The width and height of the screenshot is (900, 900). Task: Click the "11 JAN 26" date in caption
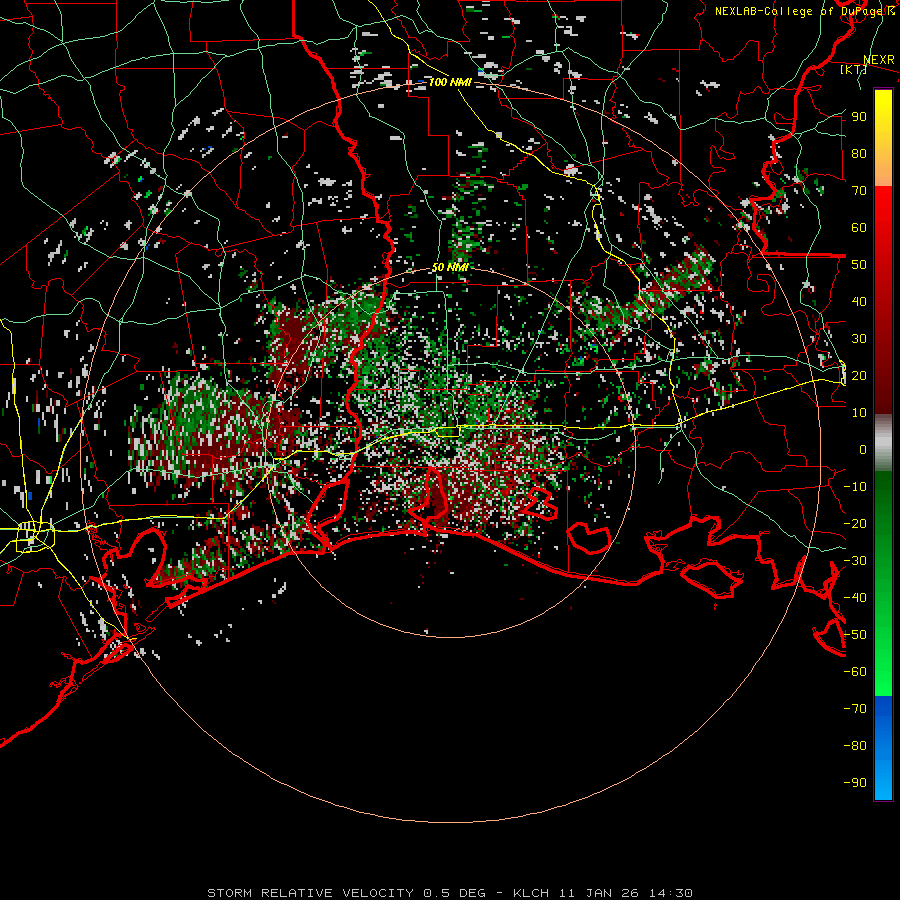599,893
